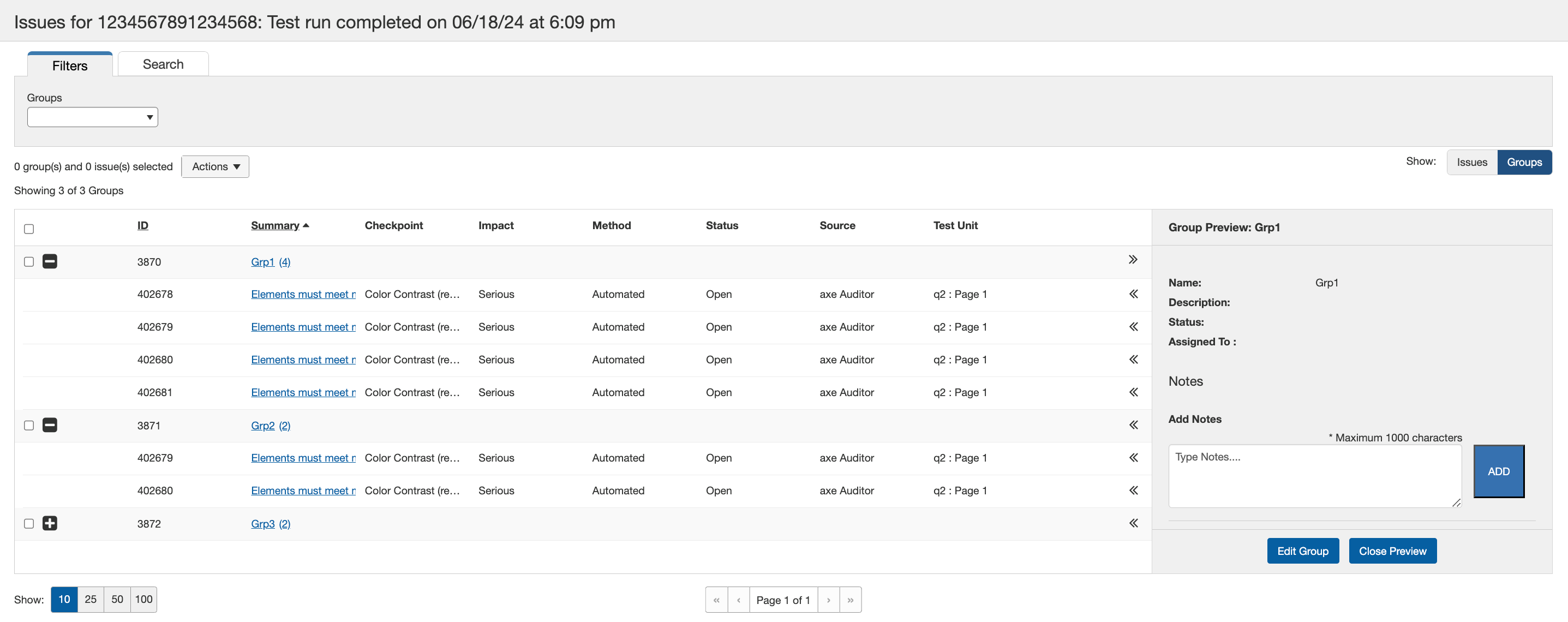Select the Grp3 group checkbox

pyautogui.click(x=28, y=523)
